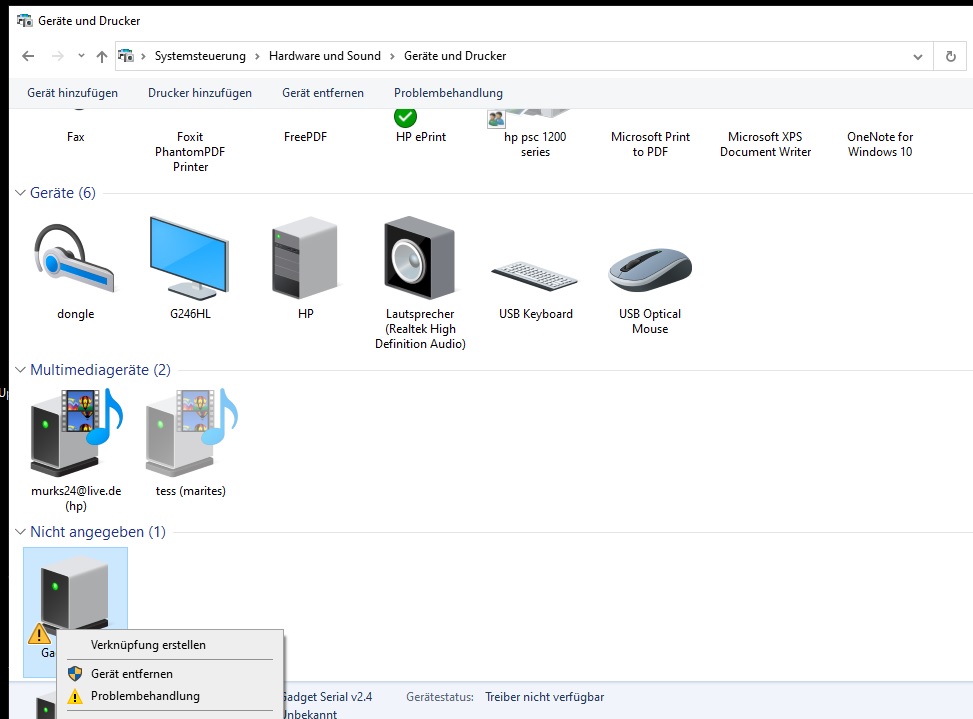Click the Geräte und Drucker breadcrumb

[455, 56]
